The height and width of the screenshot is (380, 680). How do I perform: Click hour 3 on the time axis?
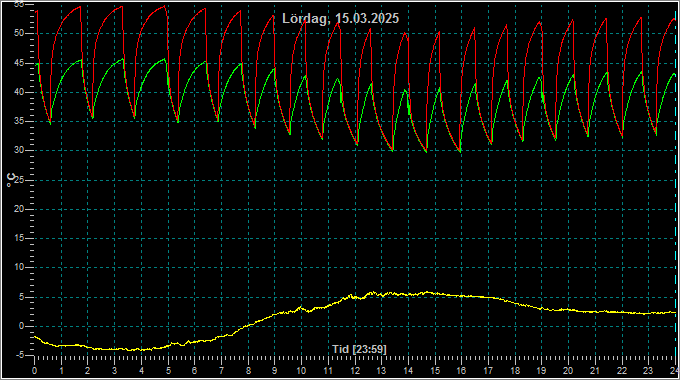(114, 371)
